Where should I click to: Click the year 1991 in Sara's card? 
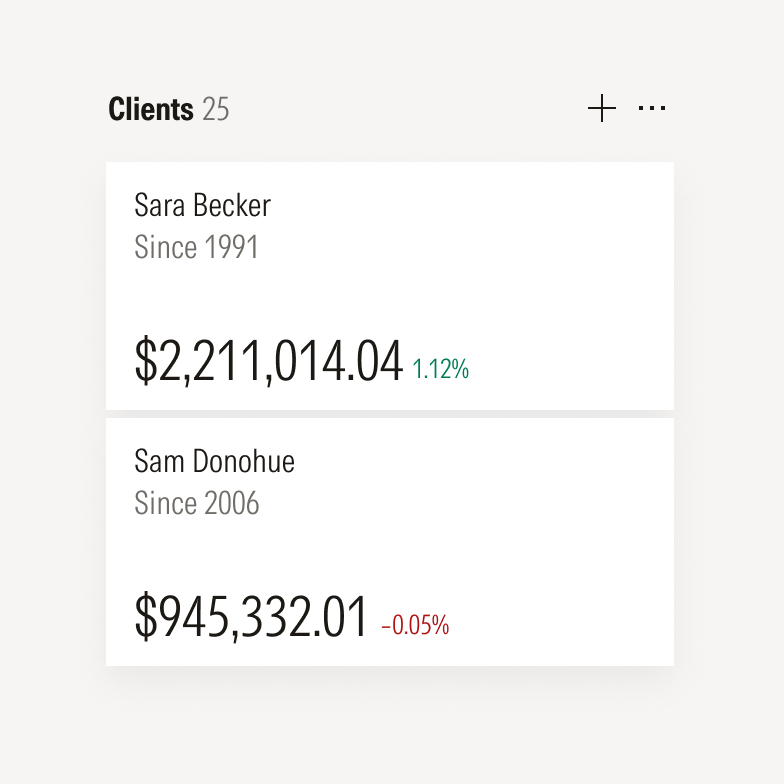click(x=231, y=247)
